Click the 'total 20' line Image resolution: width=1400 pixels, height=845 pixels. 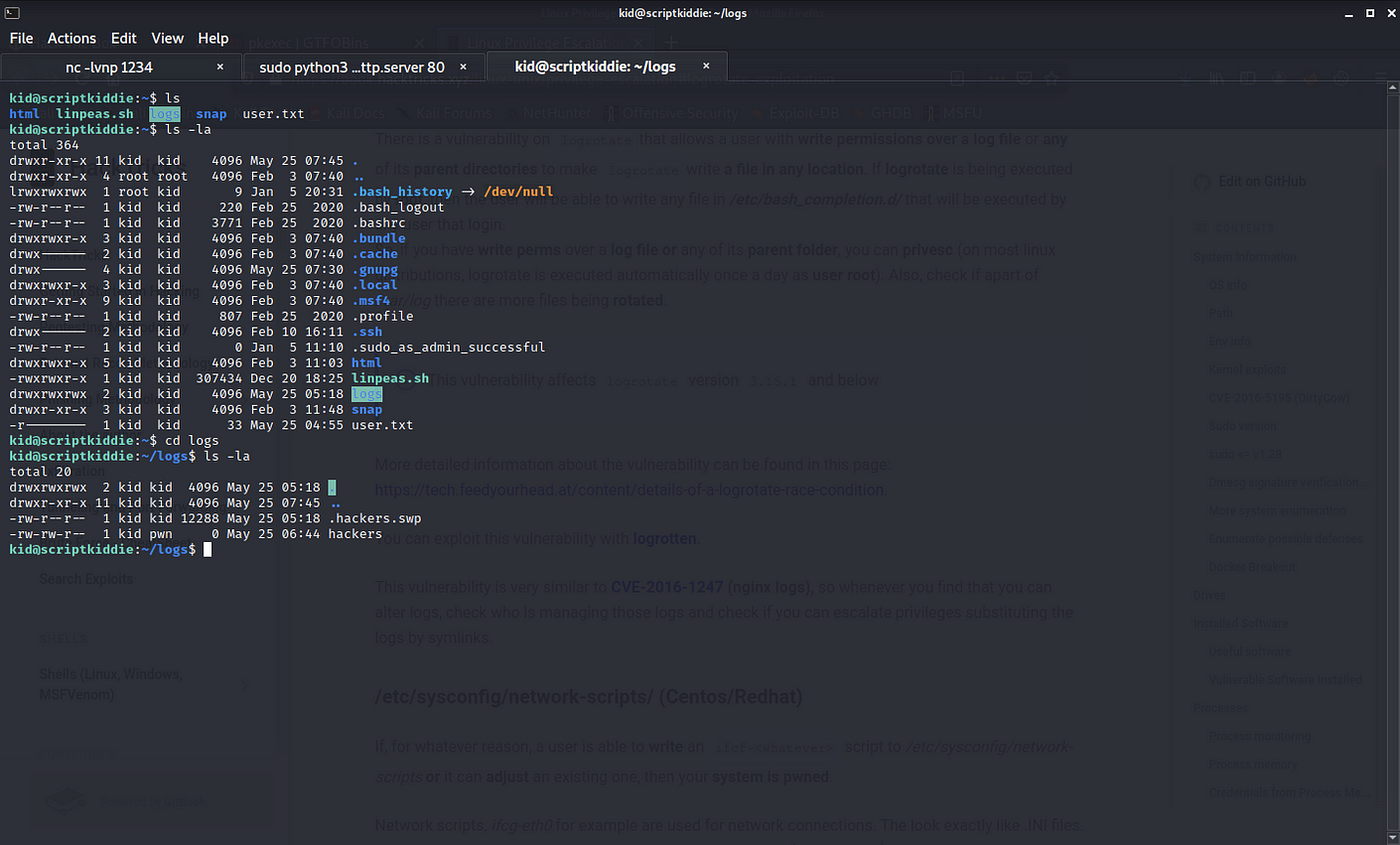tap(39, 472)
